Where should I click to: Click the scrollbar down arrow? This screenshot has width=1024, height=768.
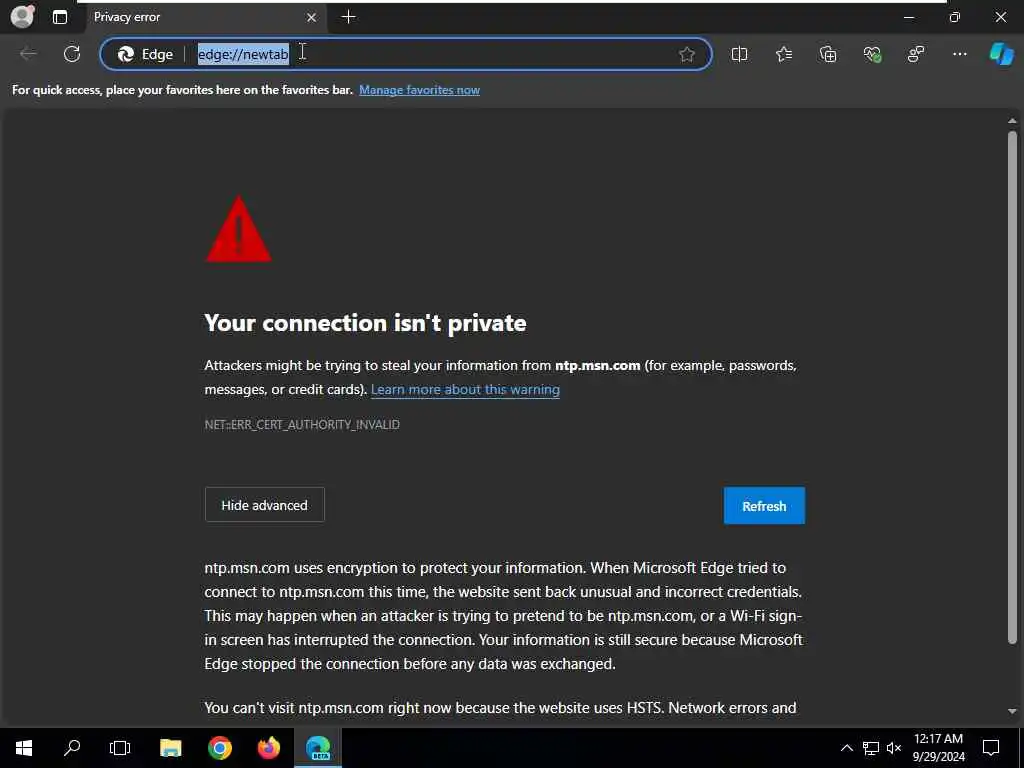tap(1012, 711)
